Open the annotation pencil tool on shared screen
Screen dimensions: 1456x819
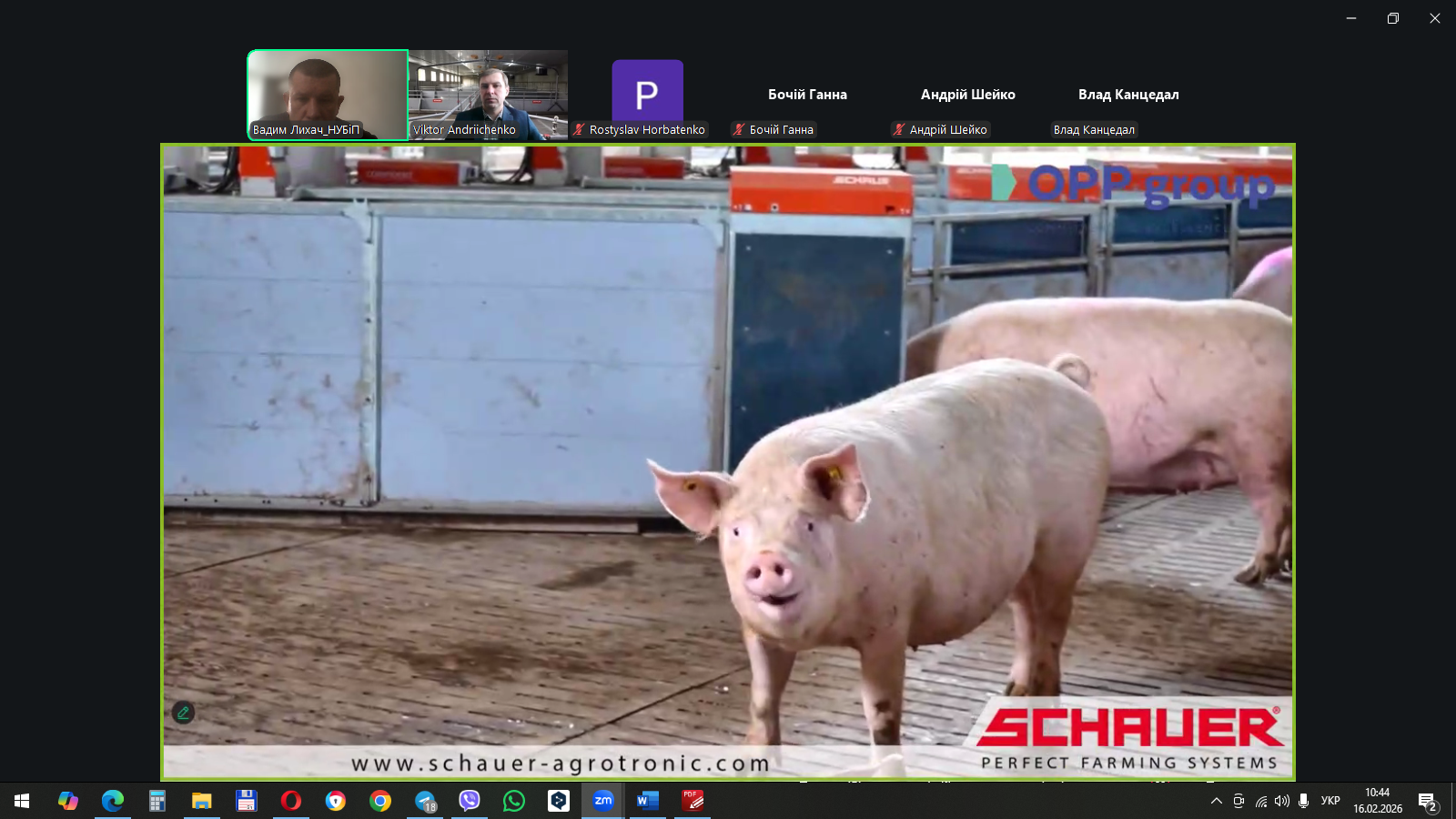(x=183, y=713)
